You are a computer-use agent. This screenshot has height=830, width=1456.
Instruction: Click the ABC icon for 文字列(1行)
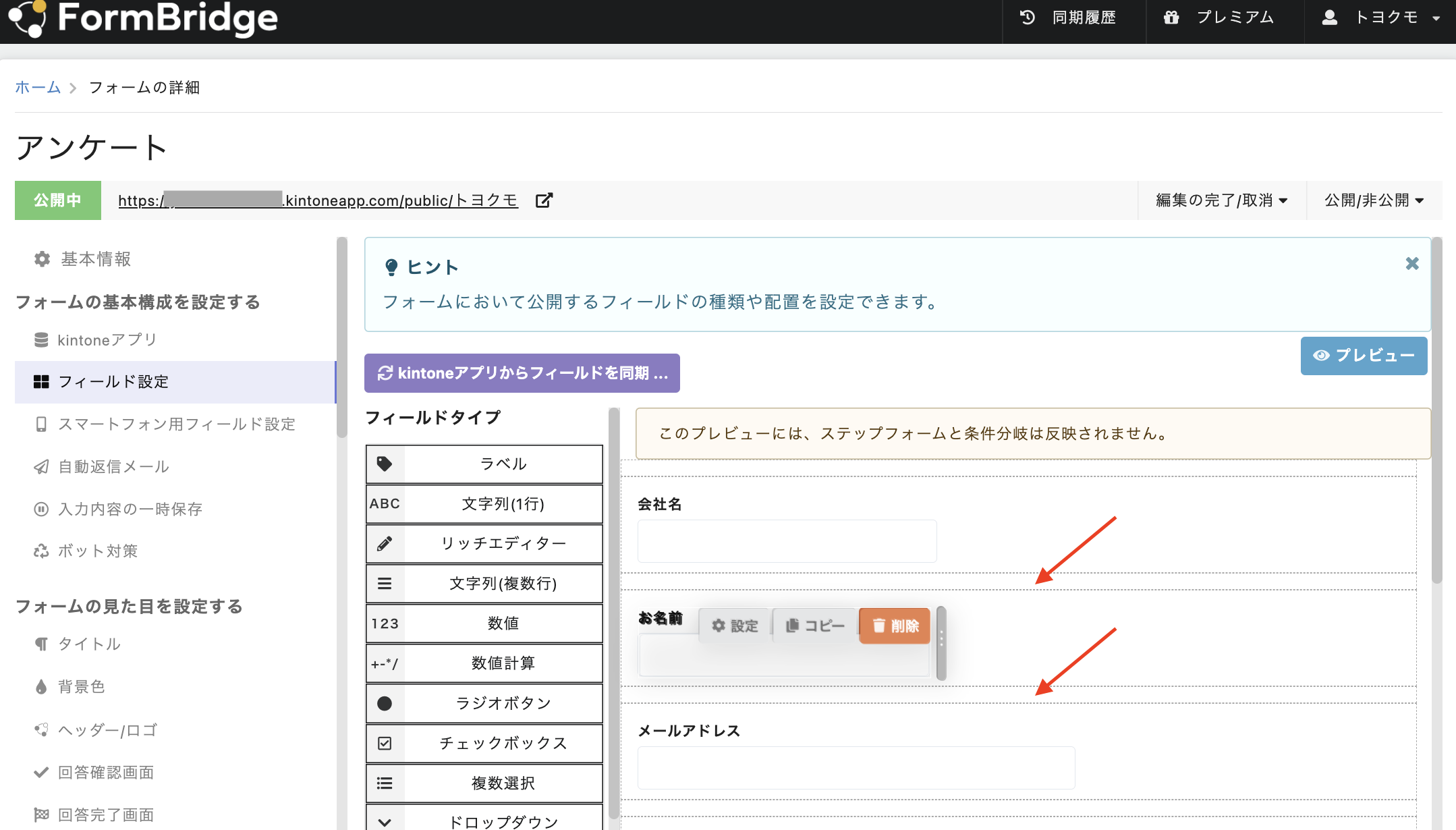pos(385,503)
